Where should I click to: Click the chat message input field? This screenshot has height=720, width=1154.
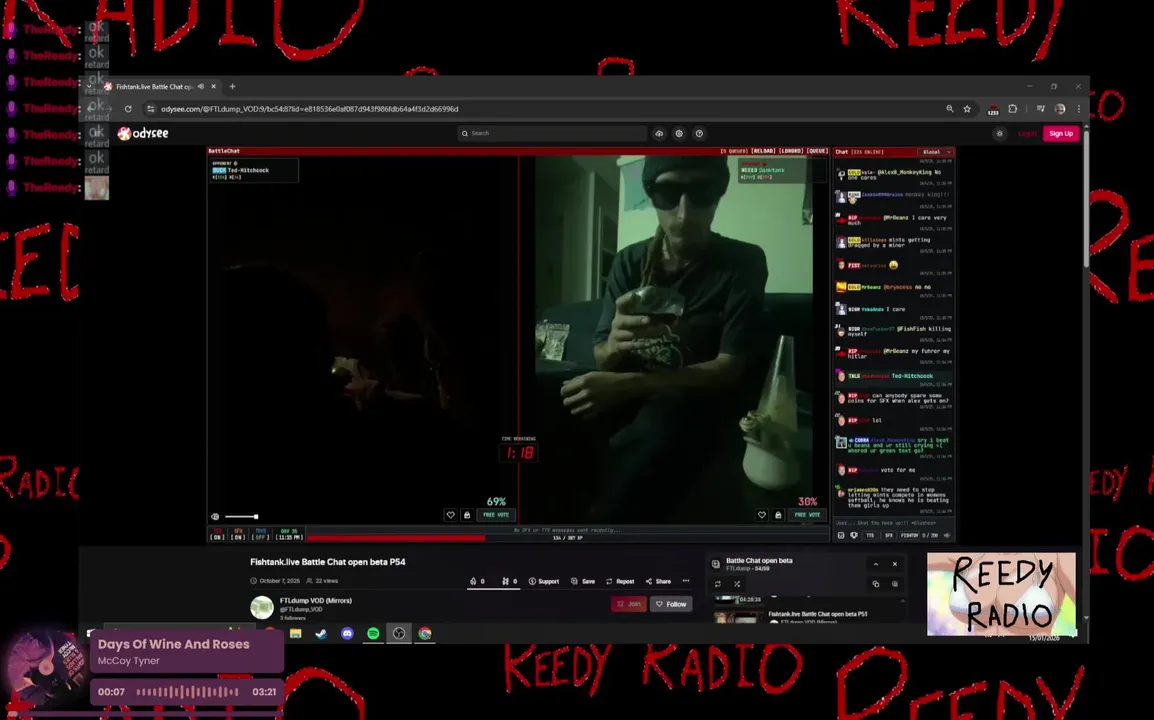[893, 523]
